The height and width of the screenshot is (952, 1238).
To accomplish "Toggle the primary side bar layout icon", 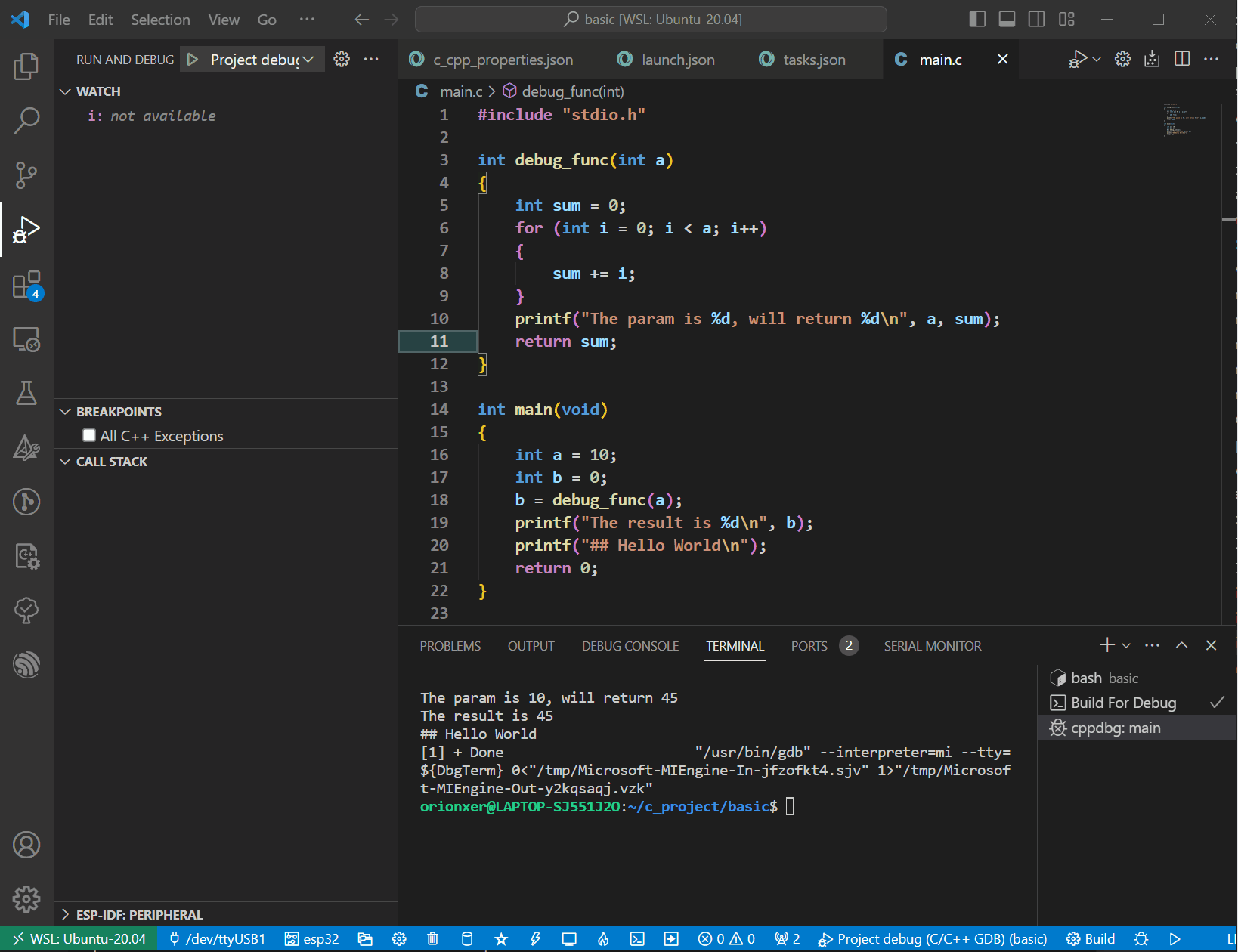I will tap(977, 19).
